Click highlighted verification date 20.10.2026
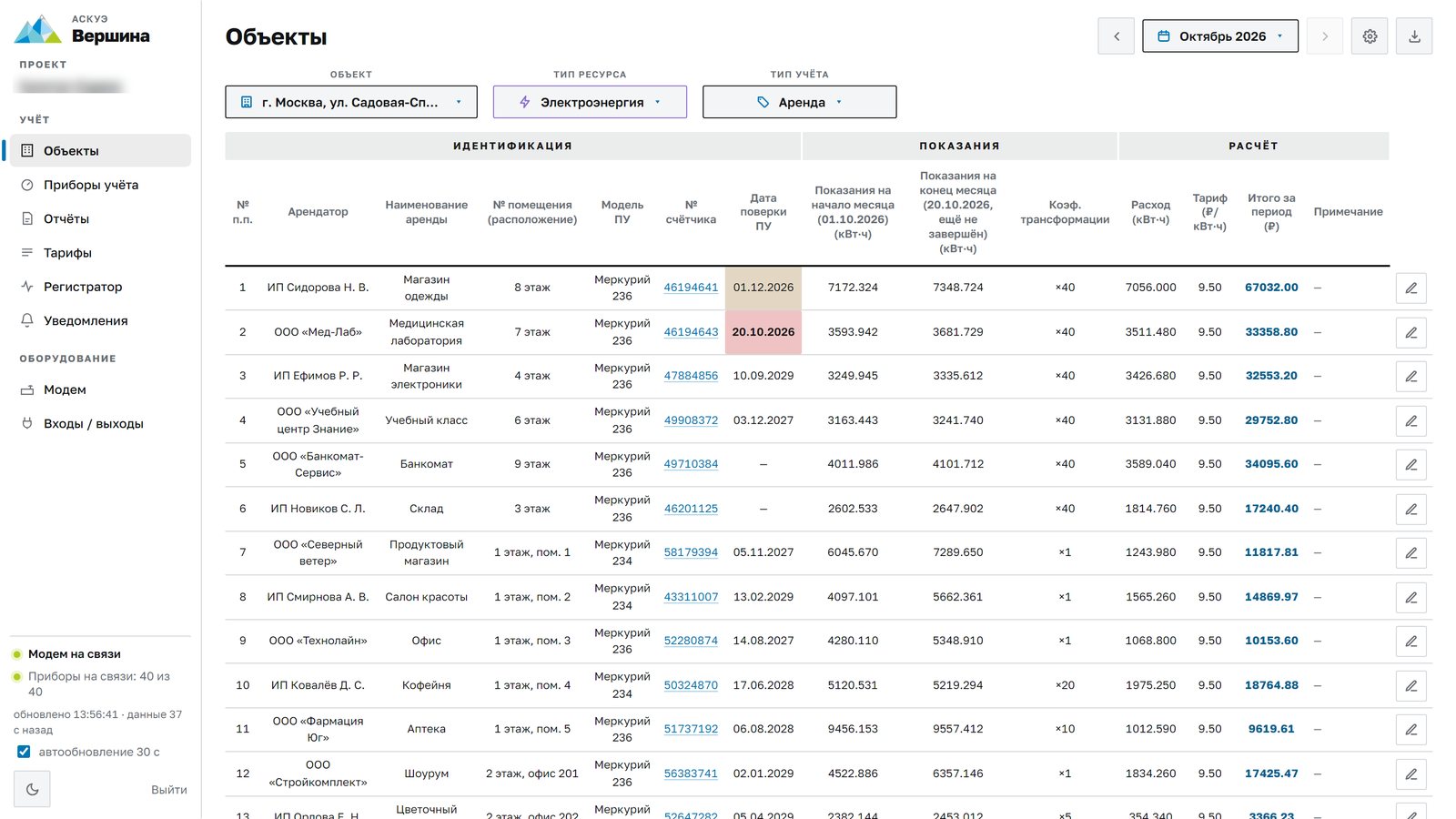Image resolution: width=1456 pixels, height=819 pixels. pos(763,332)
